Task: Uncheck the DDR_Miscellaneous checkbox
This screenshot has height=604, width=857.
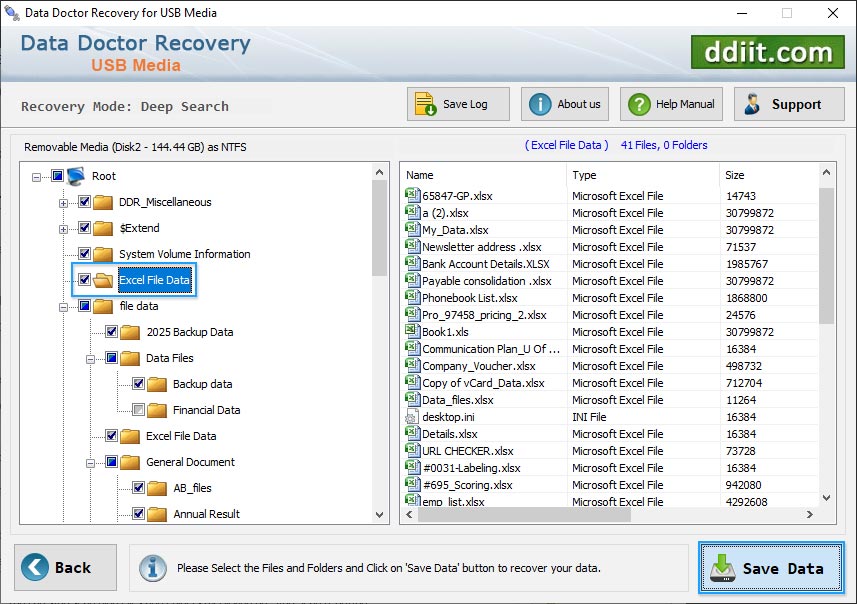Action: (84, 201)
